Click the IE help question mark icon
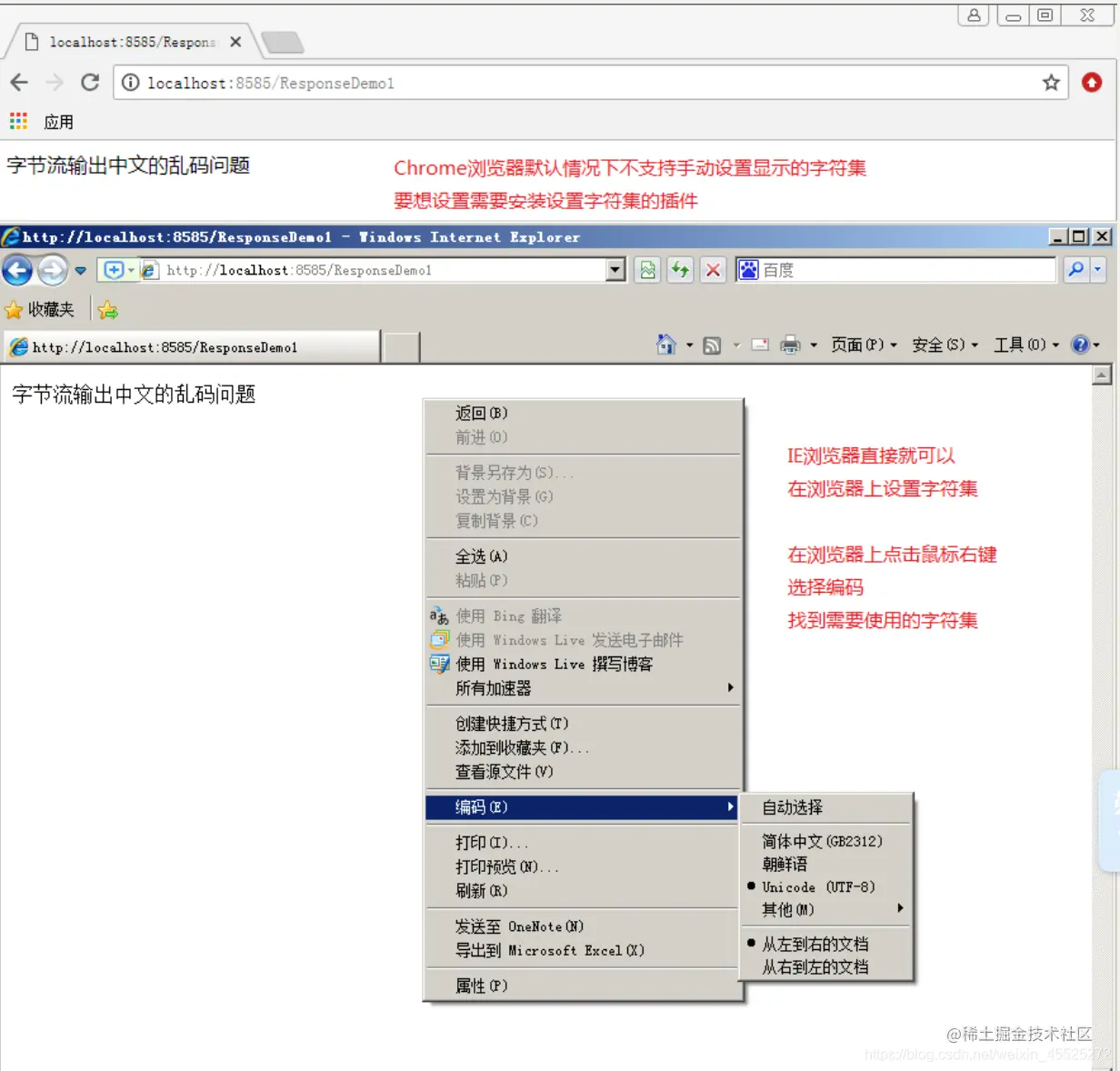The height and width of the screenshot is (1071, 1120). (x=1080, y=345)
